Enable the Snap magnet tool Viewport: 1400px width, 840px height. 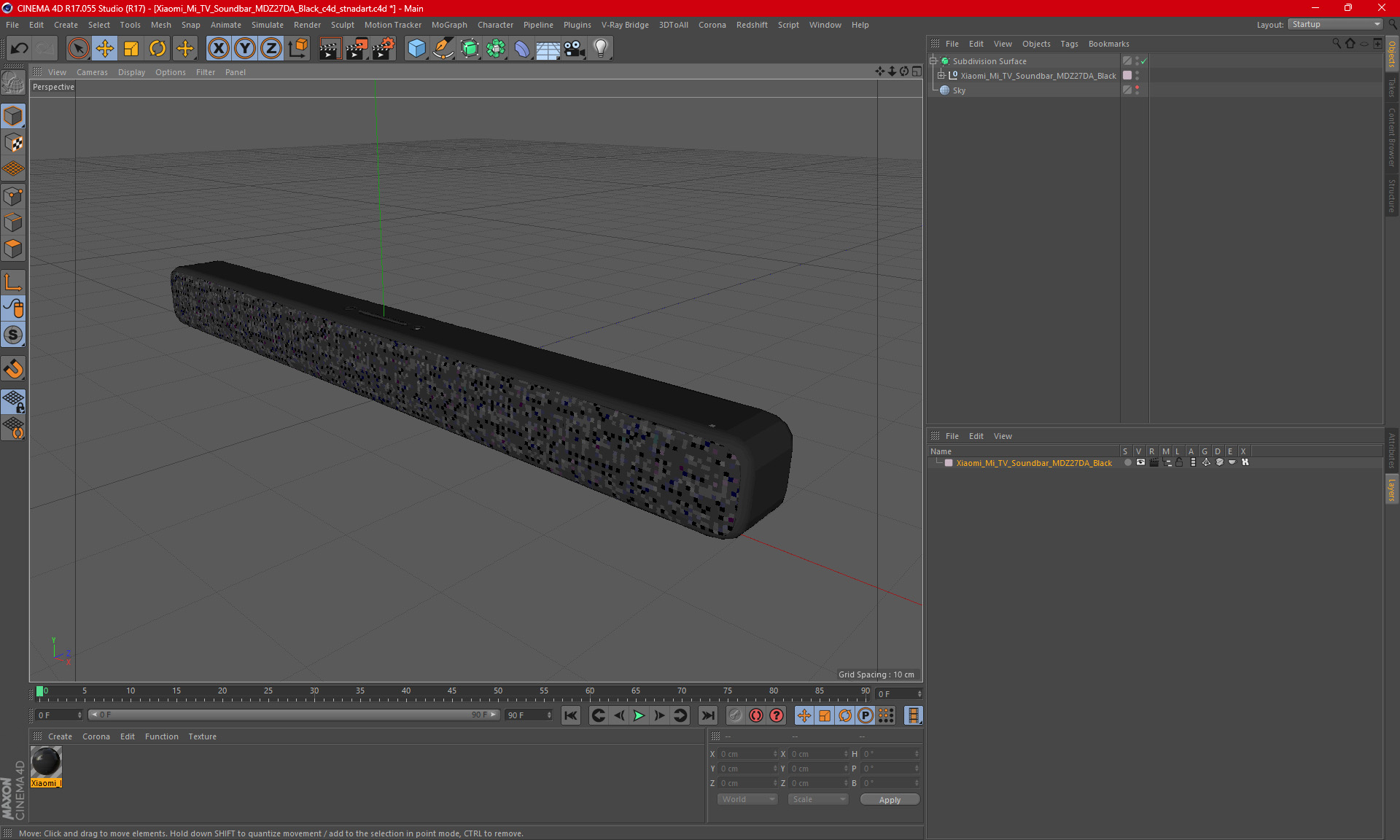pyautogui.click(x=13, y=369)
